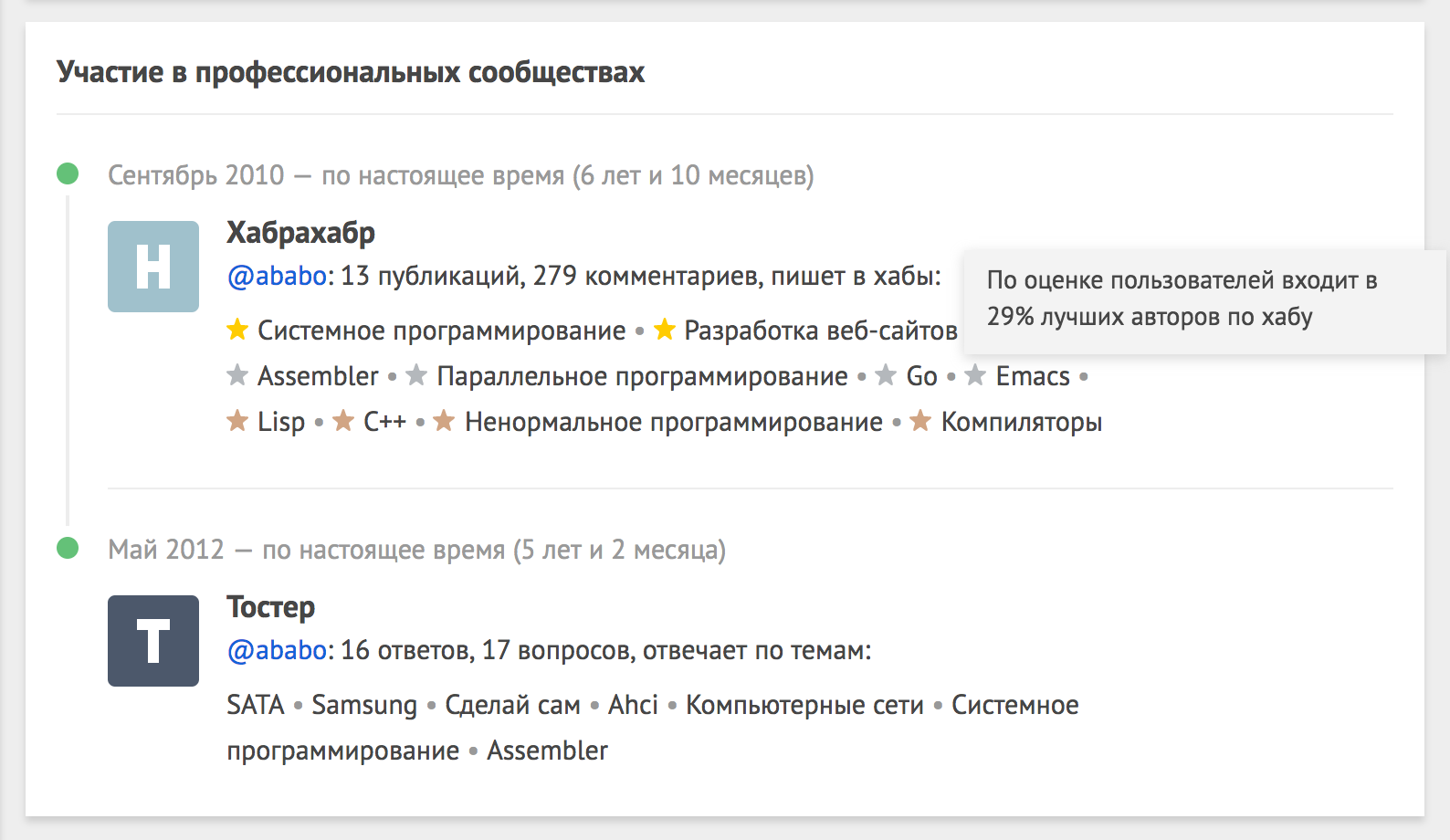Click bronze star beside C++ hub
The width and height of the screenshot is (1450, 840).
(343, 421)
